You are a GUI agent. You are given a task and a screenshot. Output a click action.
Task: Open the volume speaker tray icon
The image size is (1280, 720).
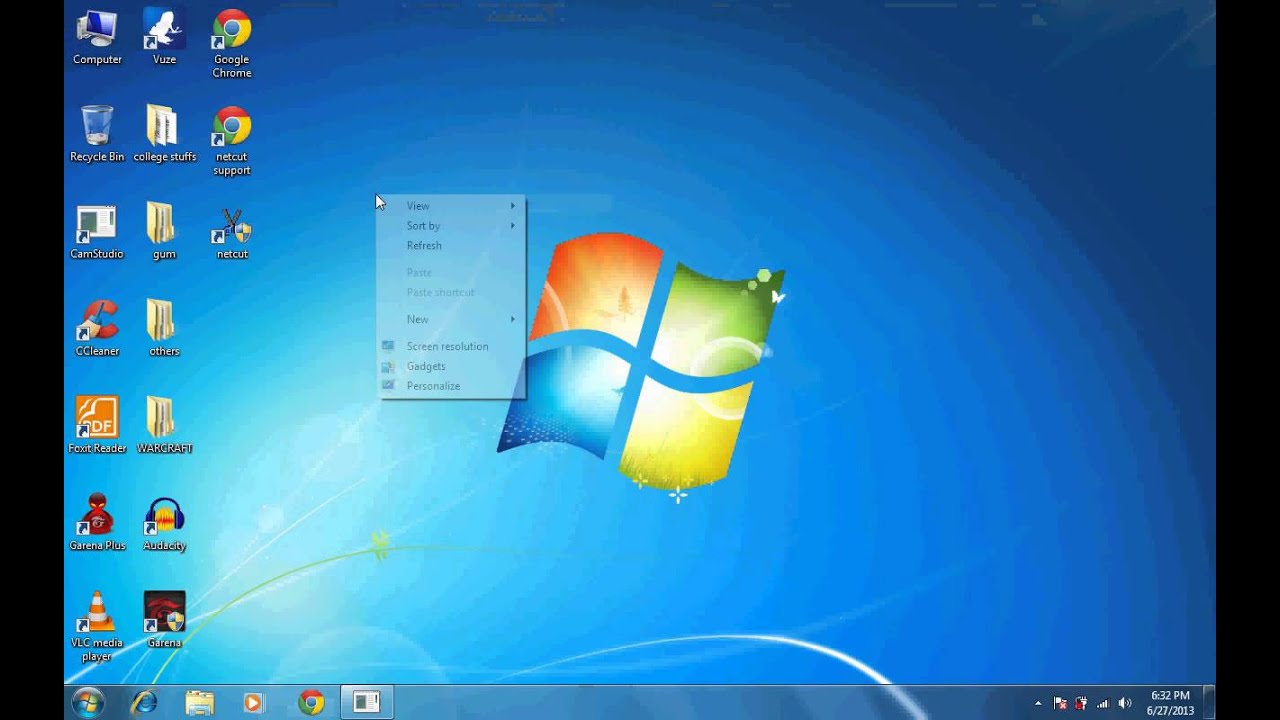pyautogui.click(x=1125, y=703)
